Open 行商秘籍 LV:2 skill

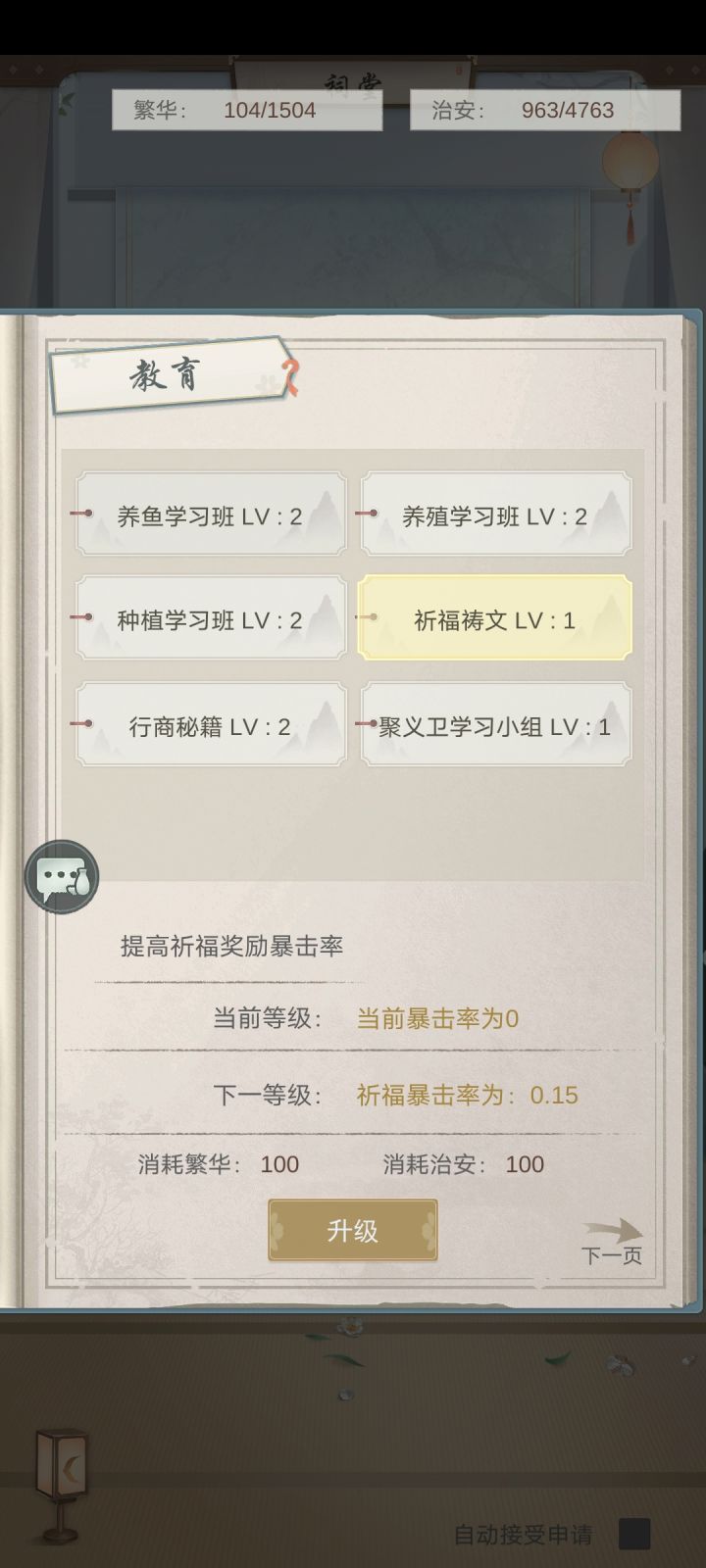point(211,725)
